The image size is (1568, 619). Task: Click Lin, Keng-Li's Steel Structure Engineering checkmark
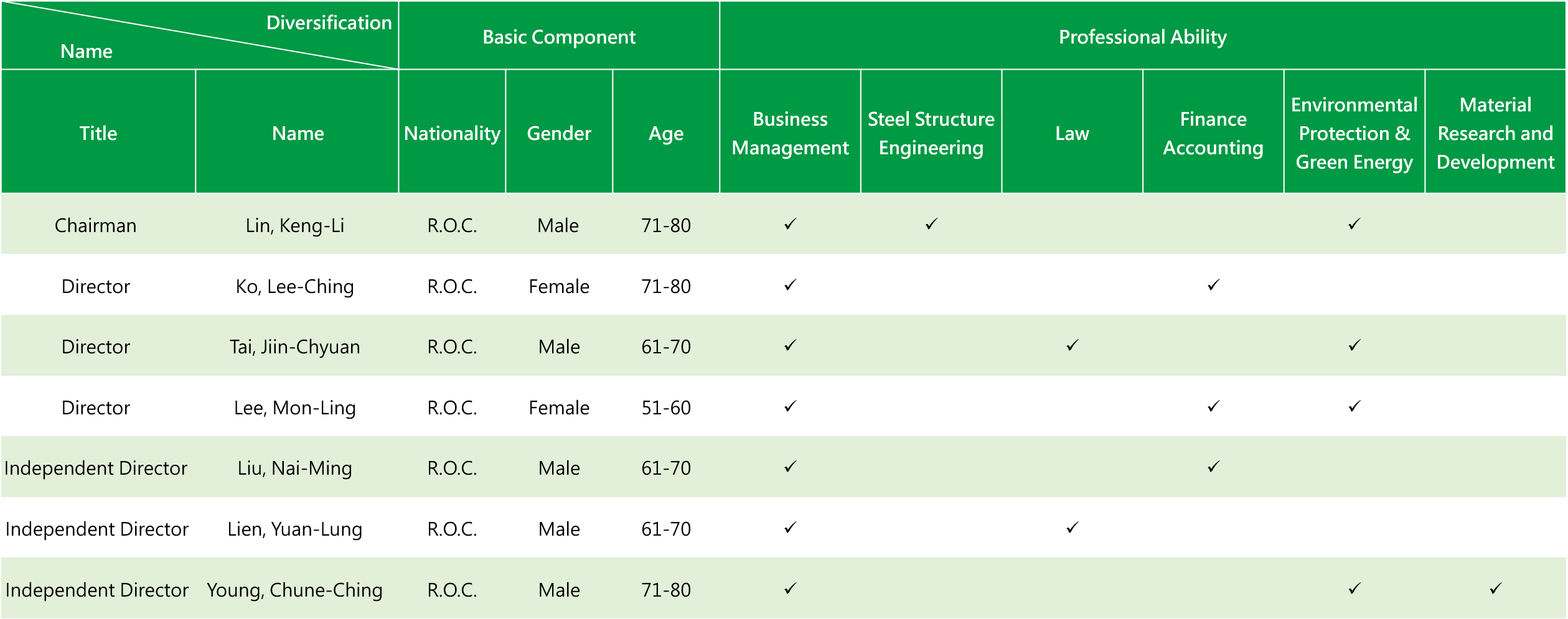click(931, 224)
